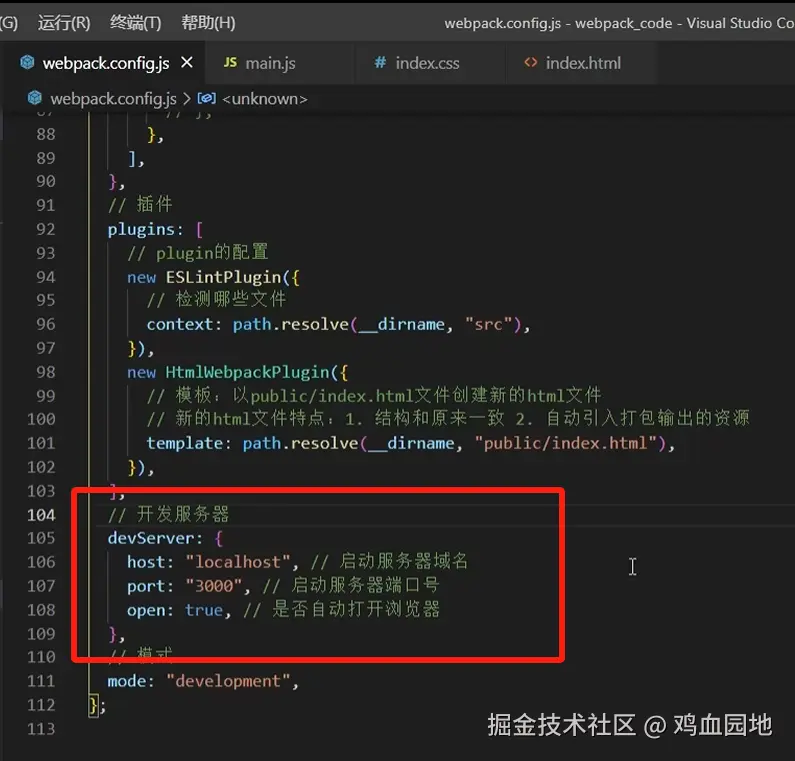The height and width of the screenshot is (761, 795).
Task: Click the comment "// 启动服务器端口号" on line 107
Action: point(351,586)
